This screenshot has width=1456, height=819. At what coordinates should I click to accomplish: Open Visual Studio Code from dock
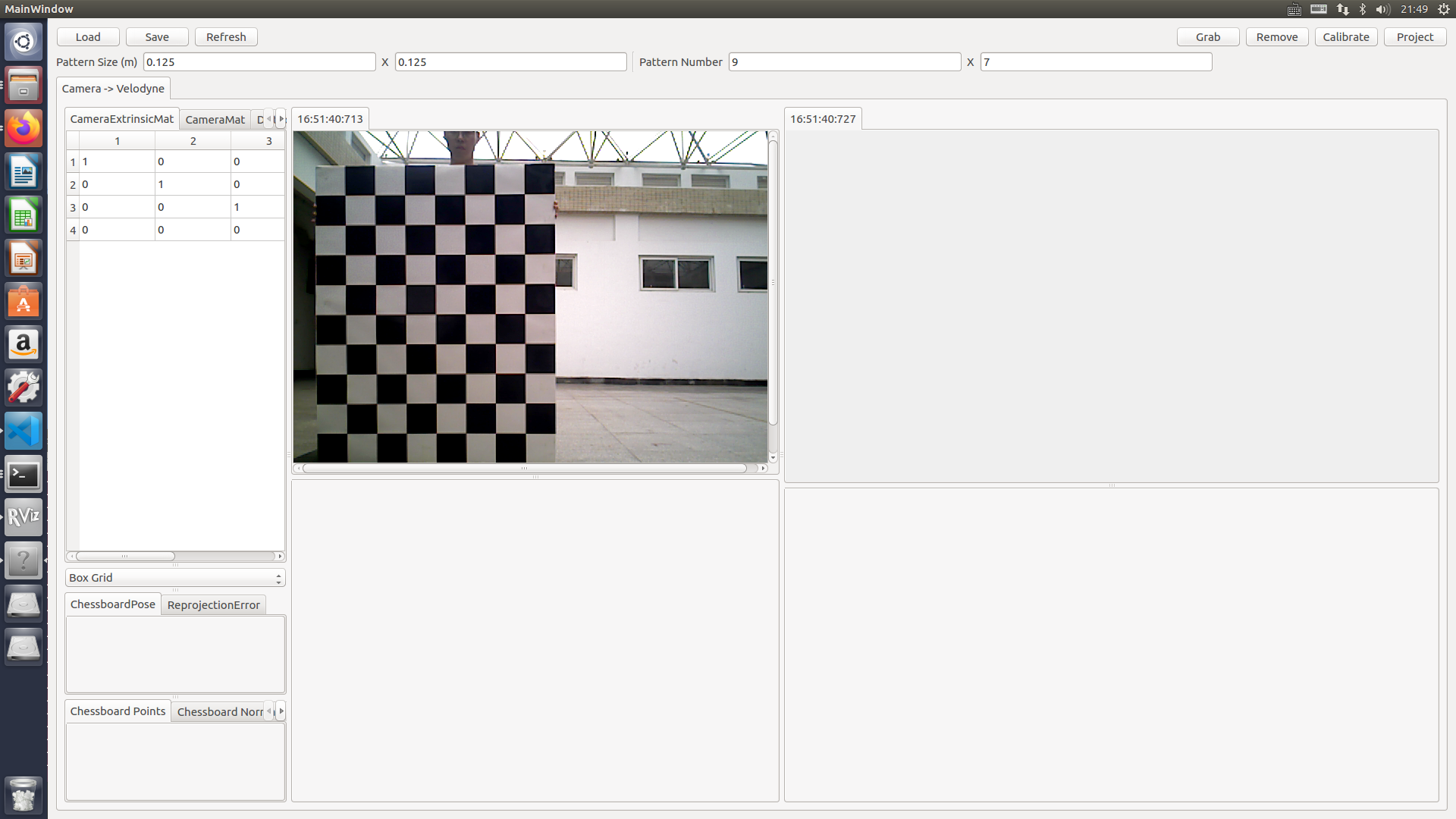[x=24, y=431]
